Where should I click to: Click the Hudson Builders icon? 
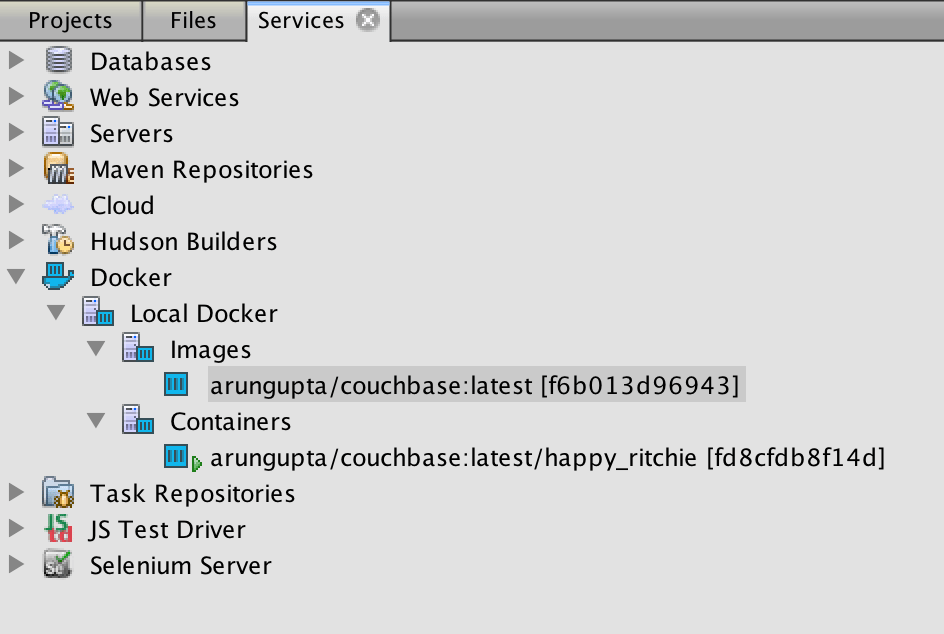point(57,241)
